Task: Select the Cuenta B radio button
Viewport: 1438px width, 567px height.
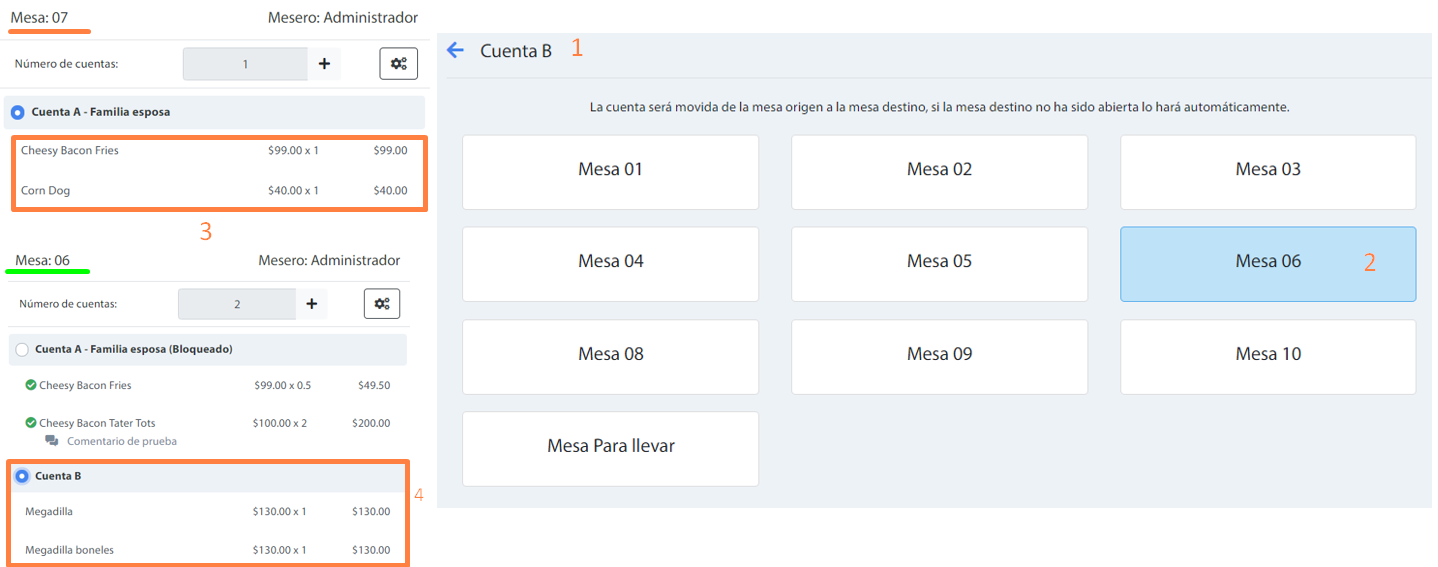Action: 22,476
